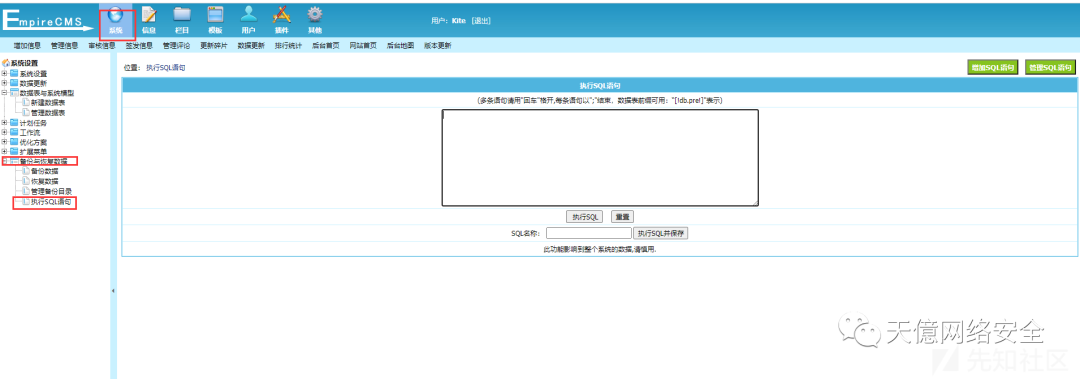Image resolution: width=1080 pixels, height=379 pixels.
Task: Open 管理信息 in the shortcut menu bar
Action: tap(65, 46)
